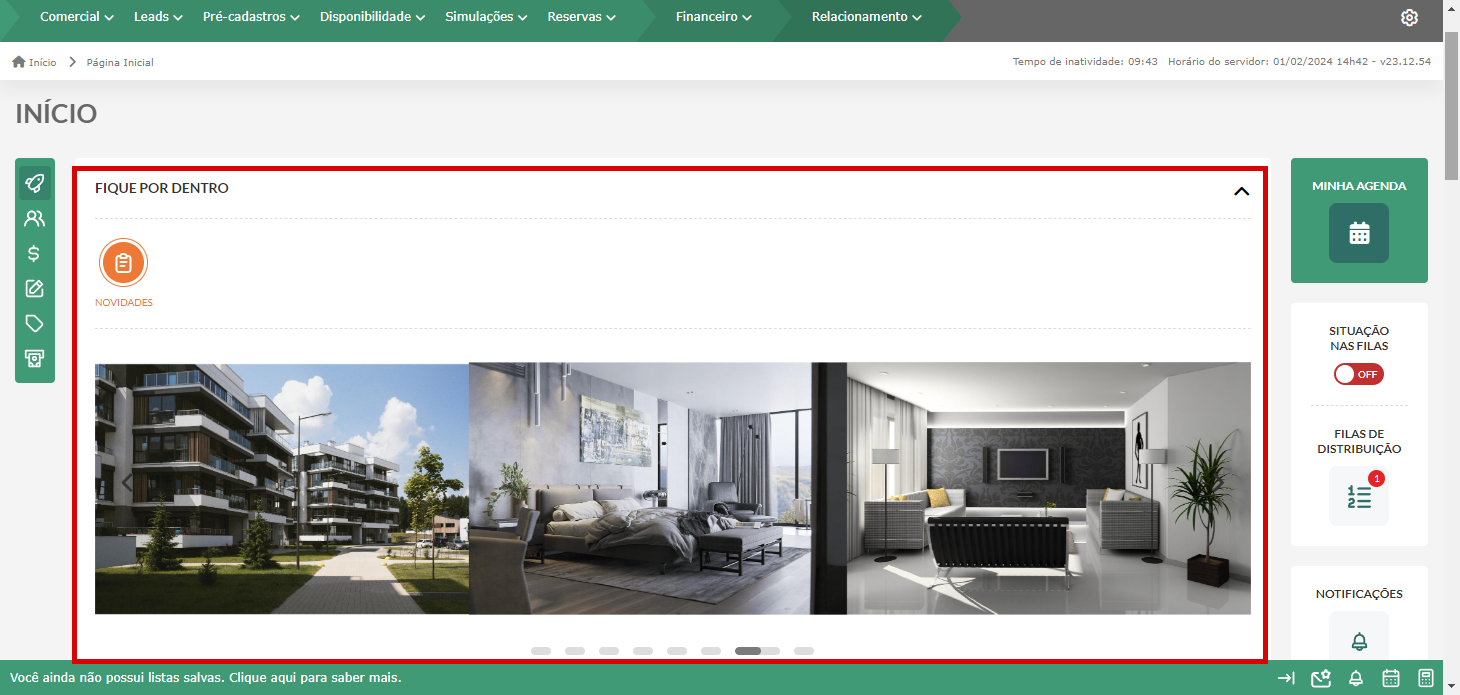1460x695 pixels.
Task: Click the page scrollbar down arrow
Action: pyautogui.click(x=1452, y=686)
